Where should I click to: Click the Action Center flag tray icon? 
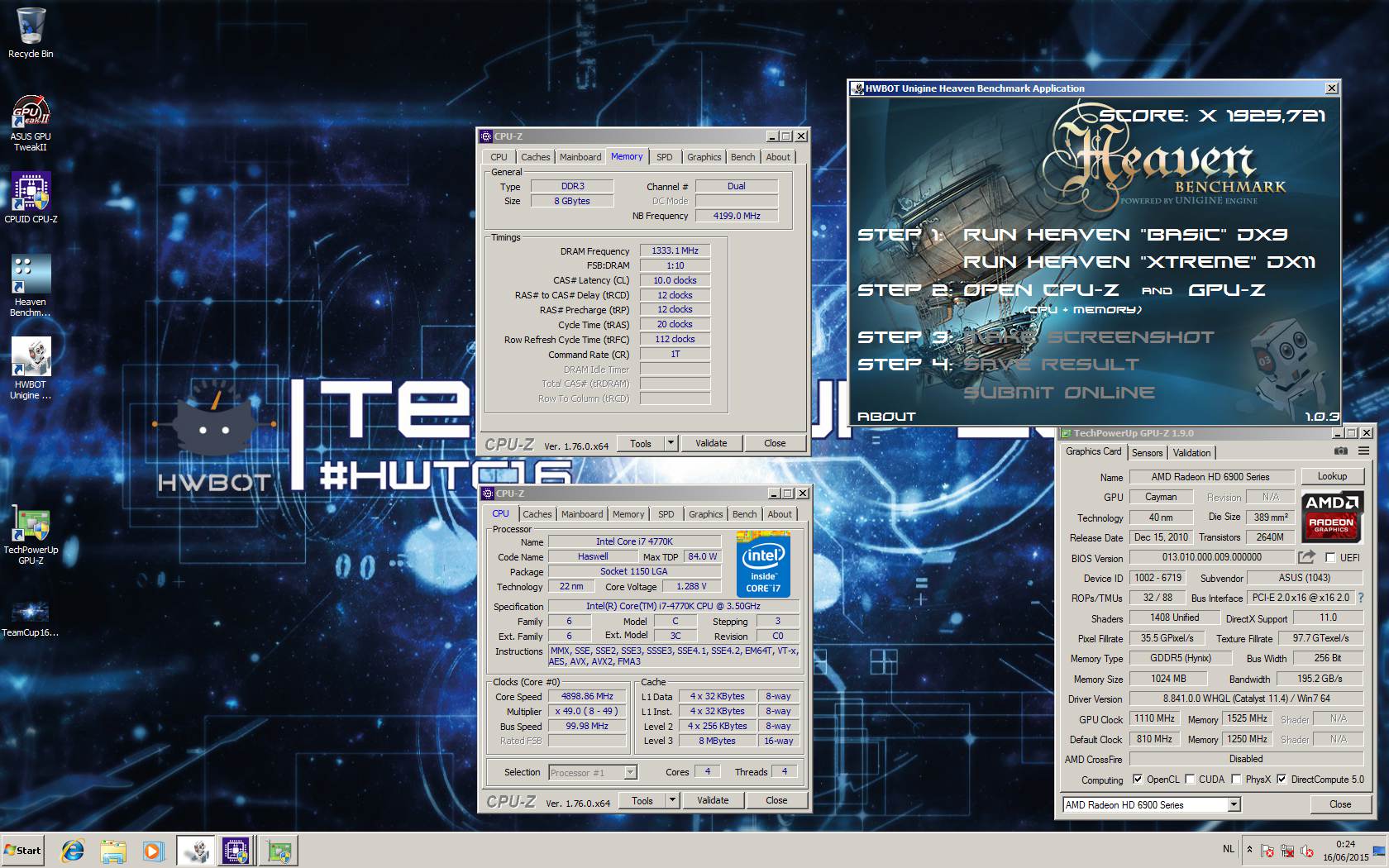[1267, 851]
